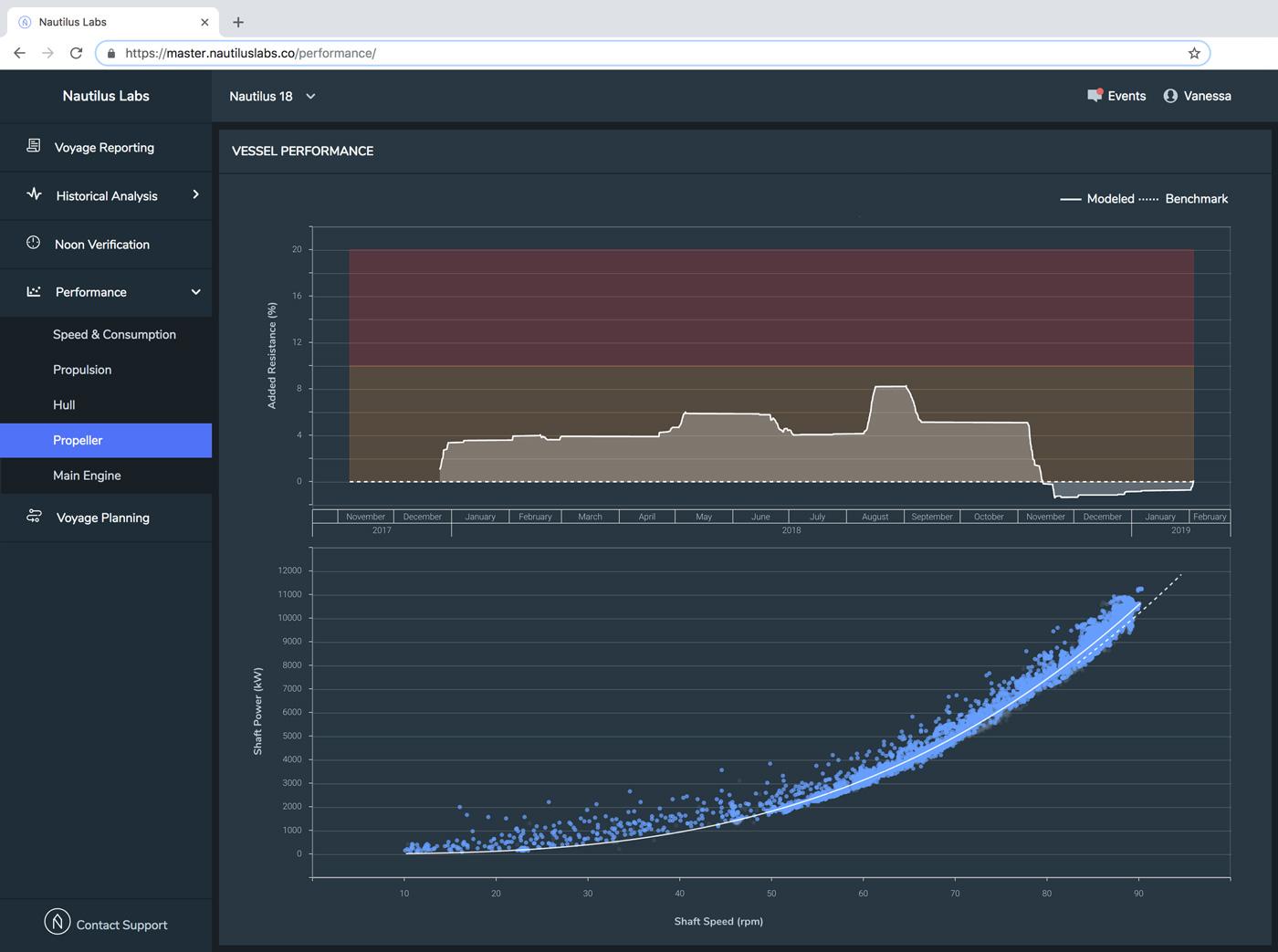Toggle the Benchmark legend entry

click(x=1183, y=198)
